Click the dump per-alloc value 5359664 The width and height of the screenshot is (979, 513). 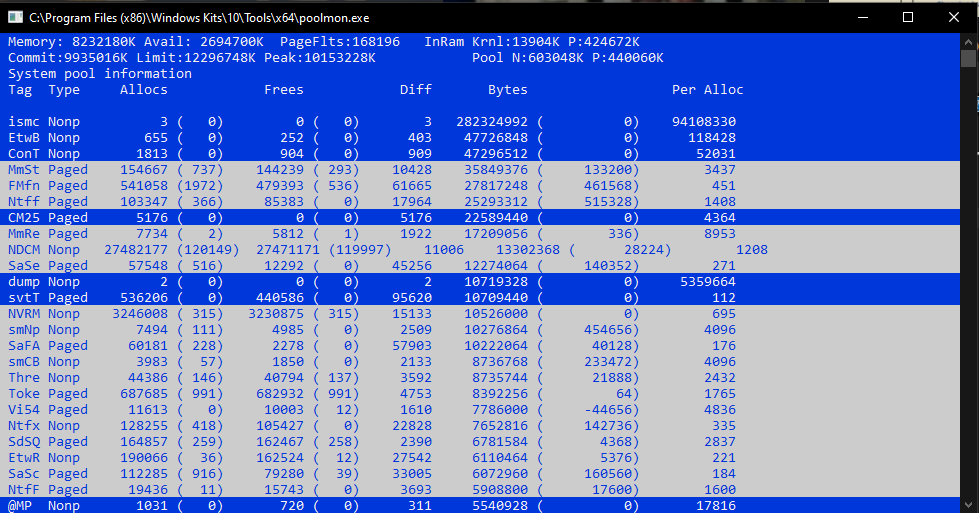(708, 282)
